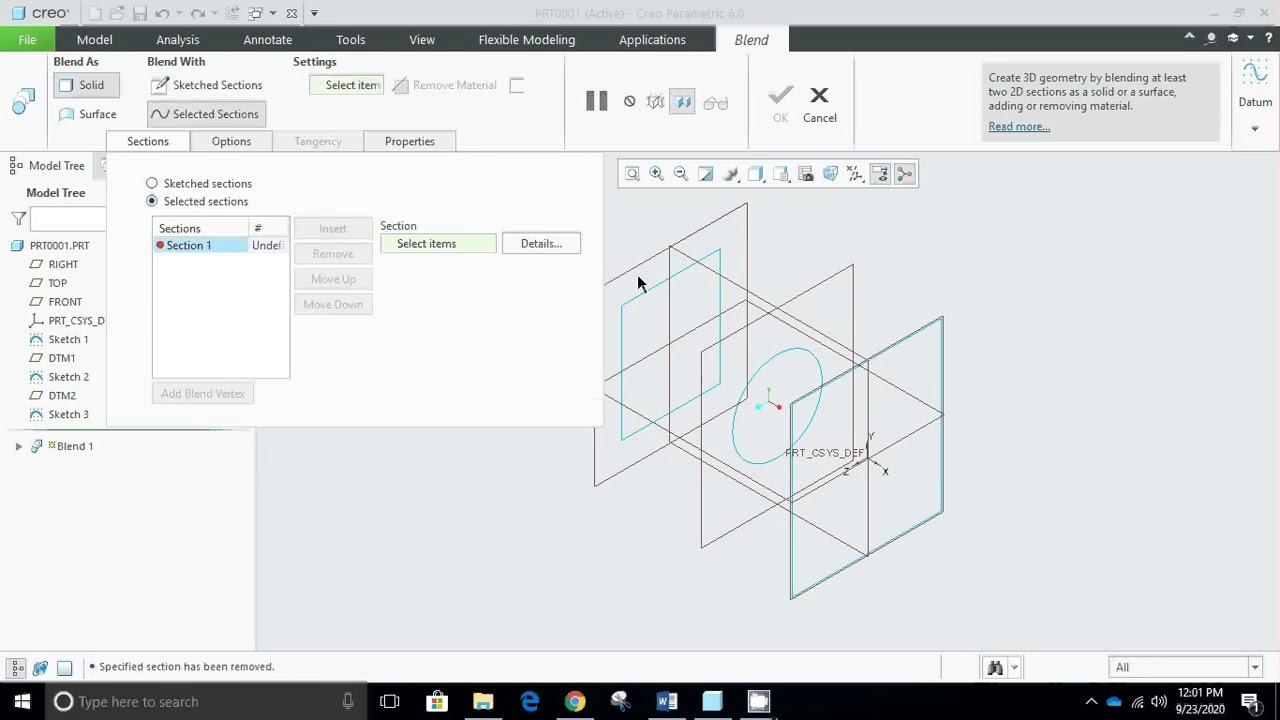Click the Zoom In magnifier icon

point(656,174)
